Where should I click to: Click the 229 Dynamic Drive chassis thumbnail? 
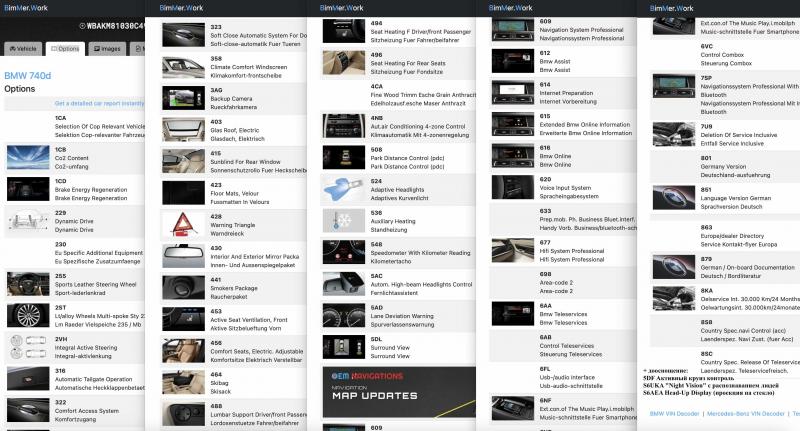pyautogui.click(x=28, y=221)
